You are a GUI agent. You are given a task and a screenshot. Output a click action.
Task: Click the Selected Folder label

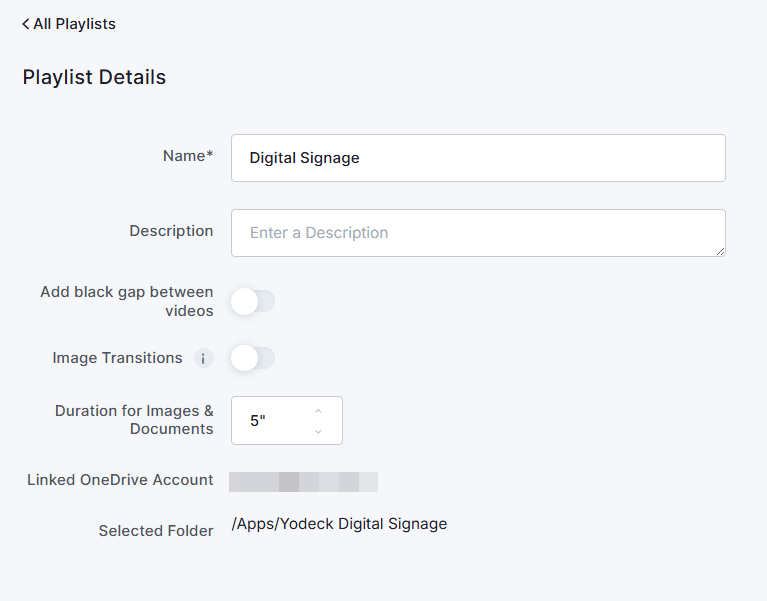coord(156,531)
